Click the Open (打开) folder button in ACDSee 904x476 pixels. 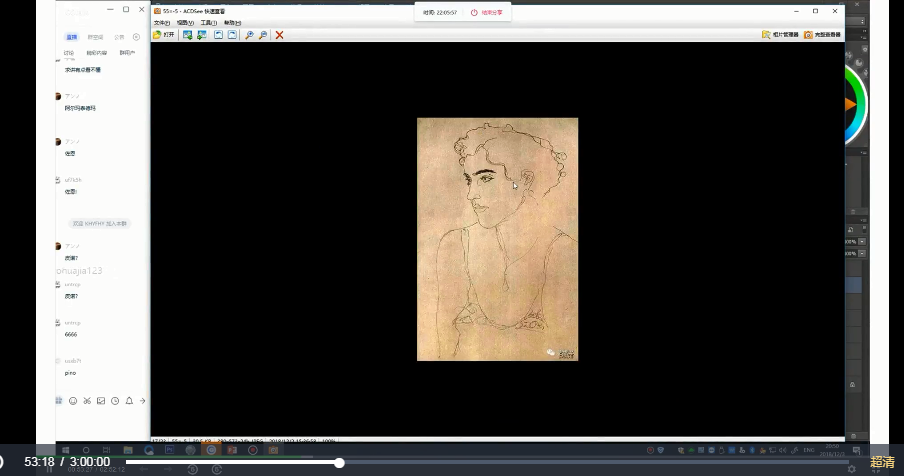(x=164, y=35)
